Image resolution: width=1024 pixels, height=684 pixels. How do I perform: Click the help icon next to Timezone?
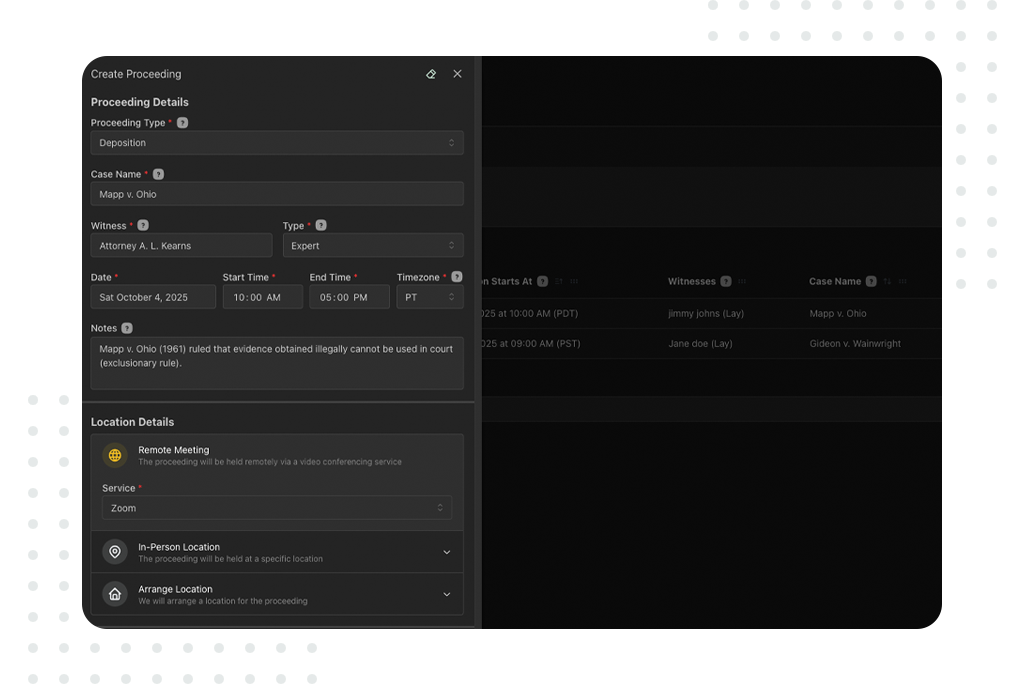[x=457, y=277]
